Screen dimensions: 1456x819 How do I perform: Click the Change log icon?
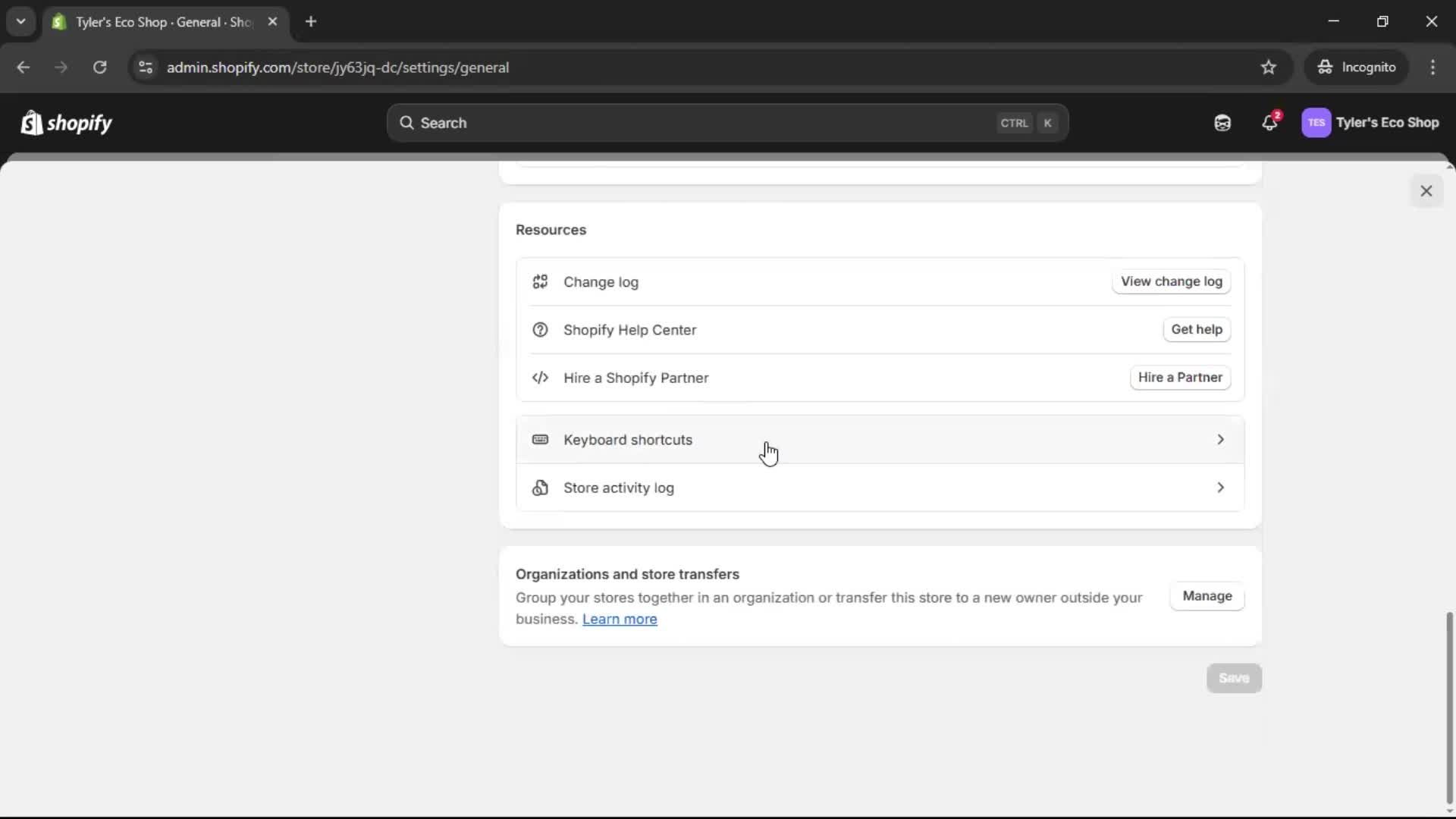tap(541, 281)
